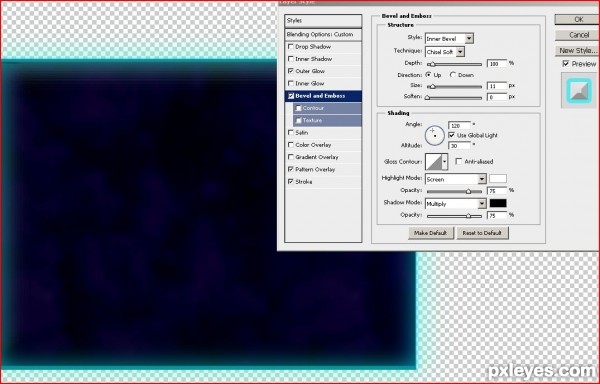
Task: Click the Shadow opacity input field
Action: 497,216
